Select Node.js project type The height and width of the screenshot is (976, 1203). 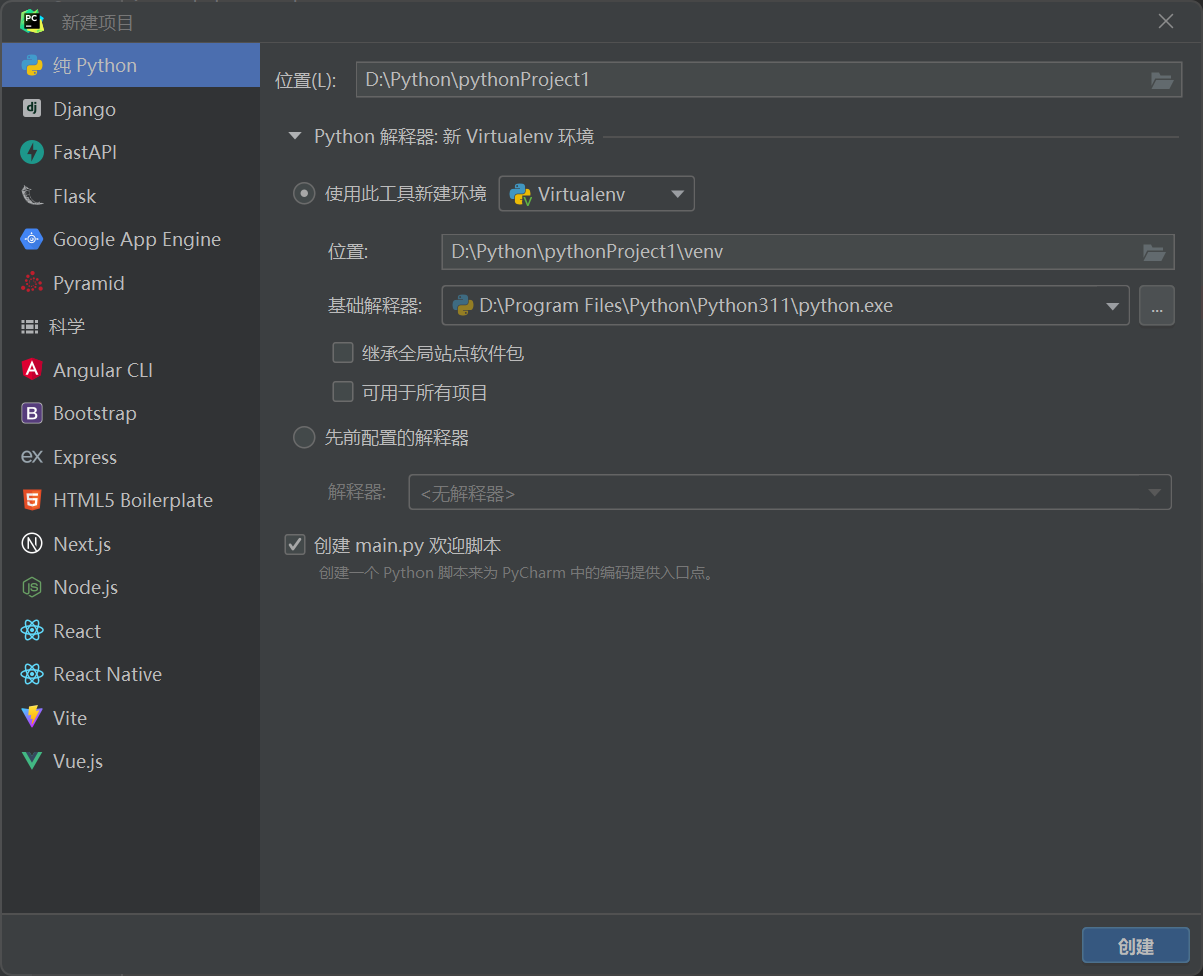pos(131,587)
